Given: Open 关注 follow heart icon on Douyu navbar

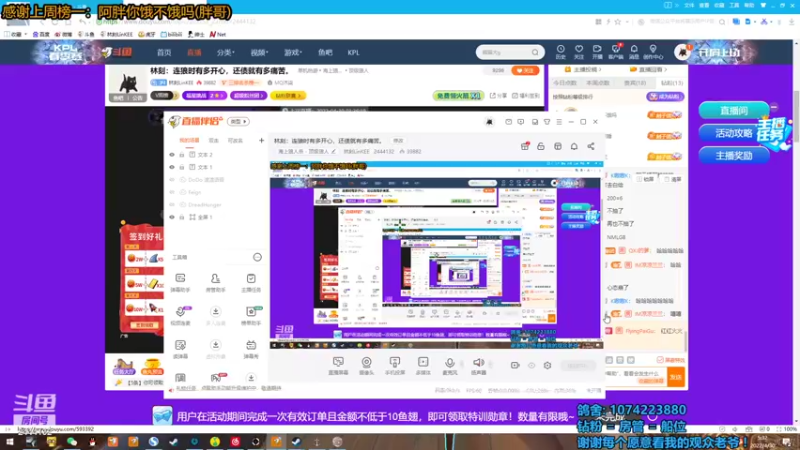Looking at the screenshot, I should pos(579,52).
